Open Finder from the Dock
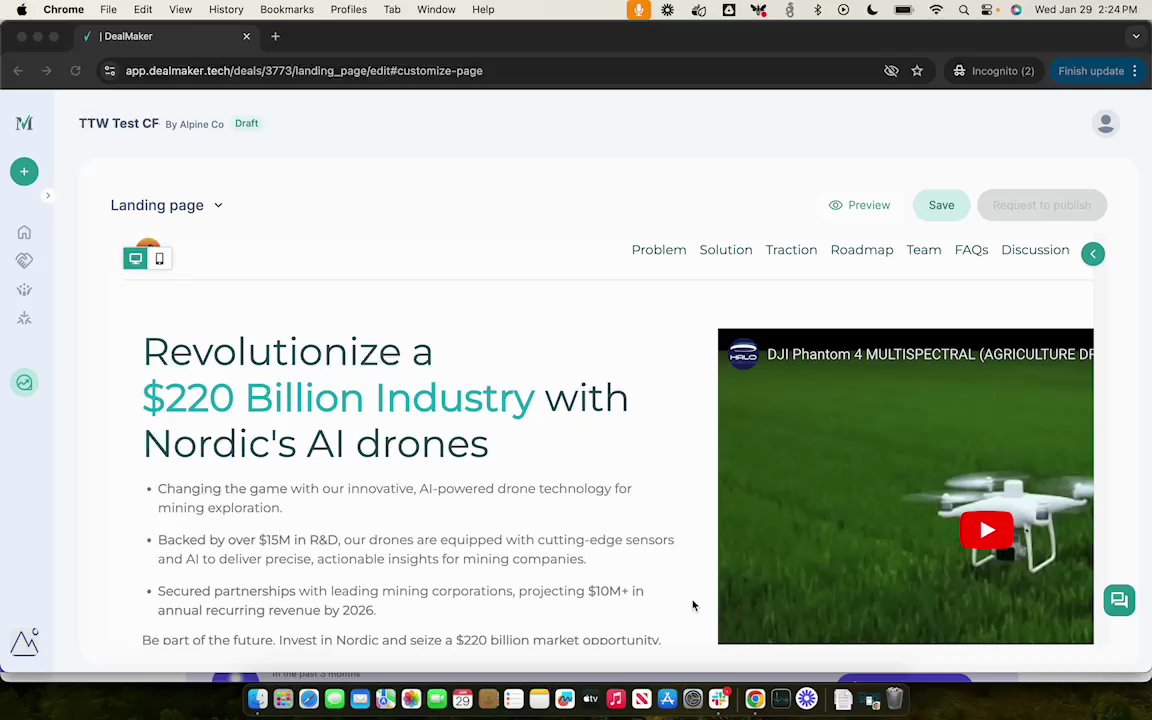Image resolution: width=1152 pixels, height=720 pixels. tap(258, 699)
